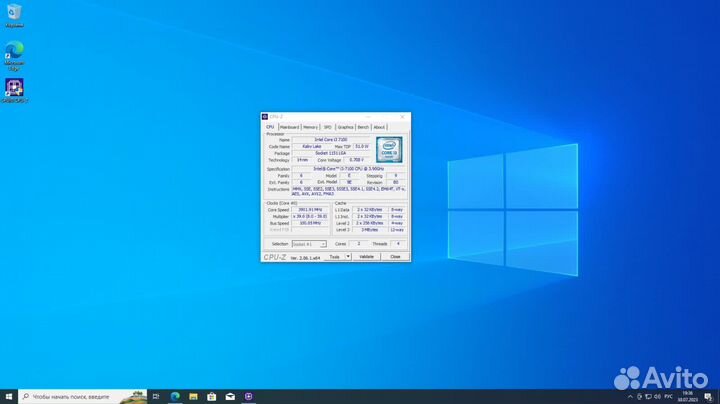Switch to the Memory tab

click(x=310, y=127)
